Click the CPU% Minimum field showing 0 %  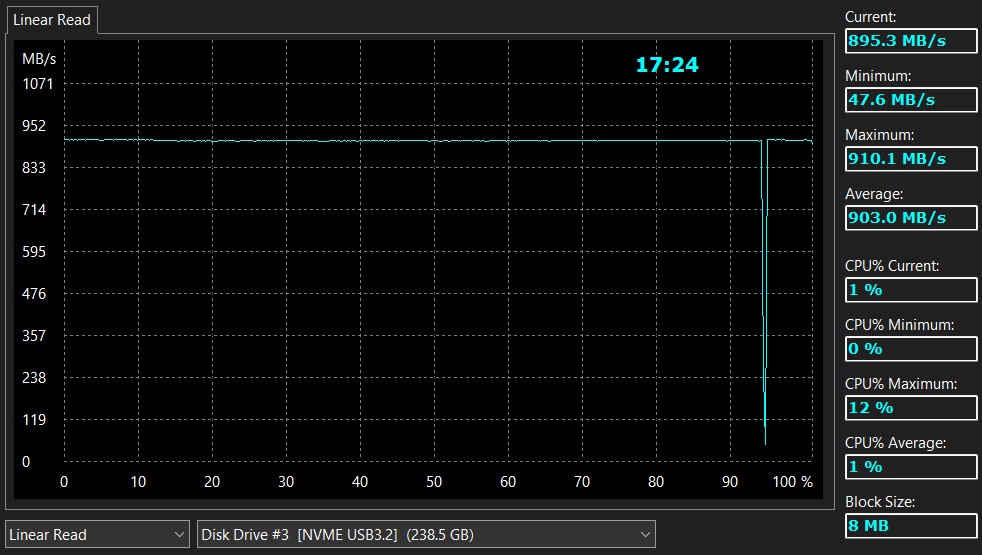pyautogui.click(x=911, y=348)
